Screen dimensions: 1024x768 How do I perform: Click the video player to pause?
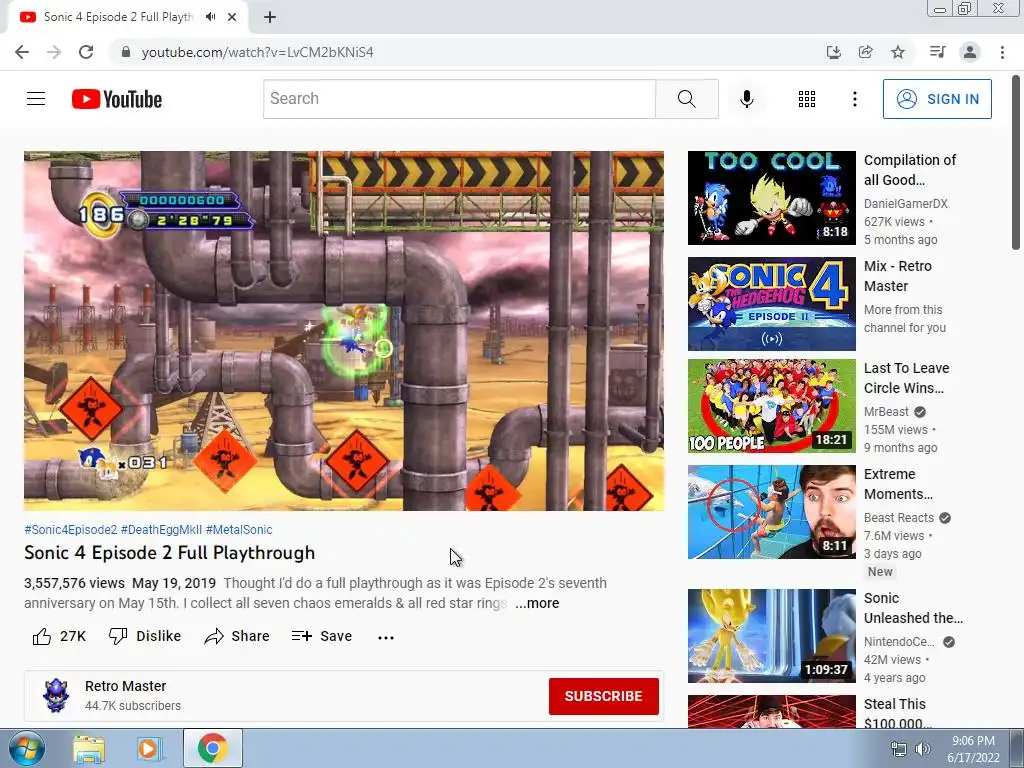pyautogui.click(x=344, y=331)
